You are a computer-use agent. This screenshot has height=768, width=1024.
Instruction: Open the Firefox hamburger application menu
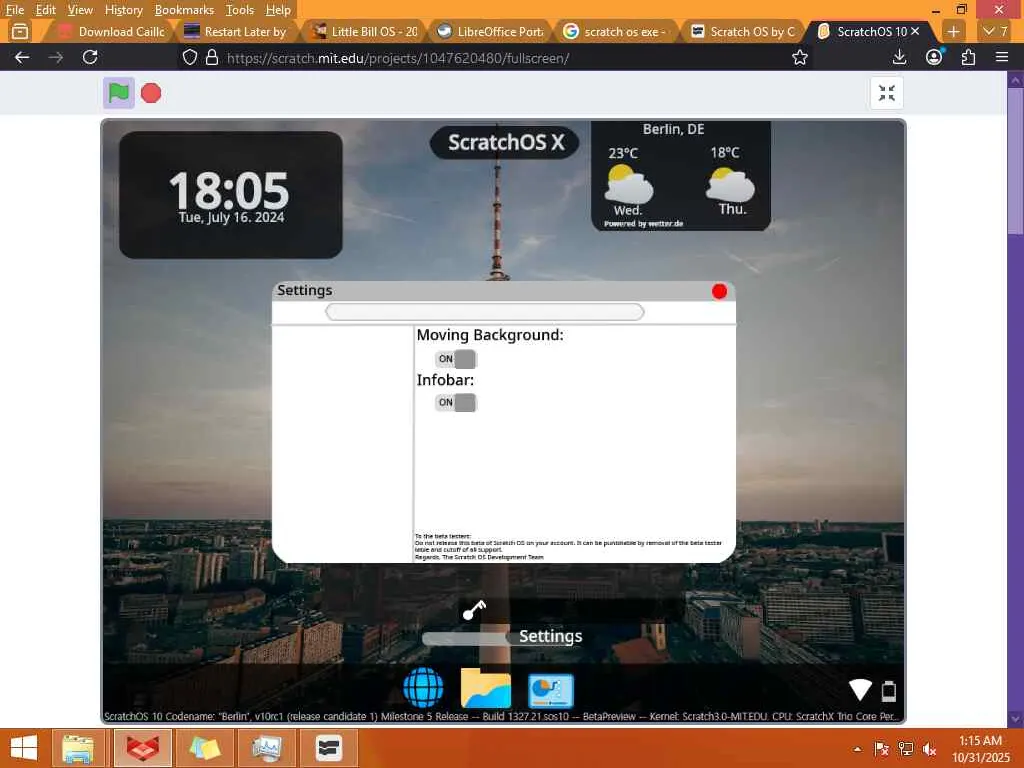[1002, 57]
